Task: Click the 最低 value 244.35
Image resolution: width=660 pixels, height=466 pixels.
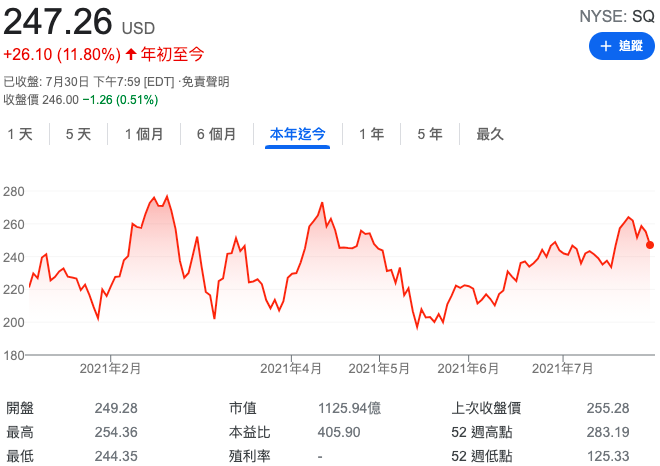Action: 116,456
